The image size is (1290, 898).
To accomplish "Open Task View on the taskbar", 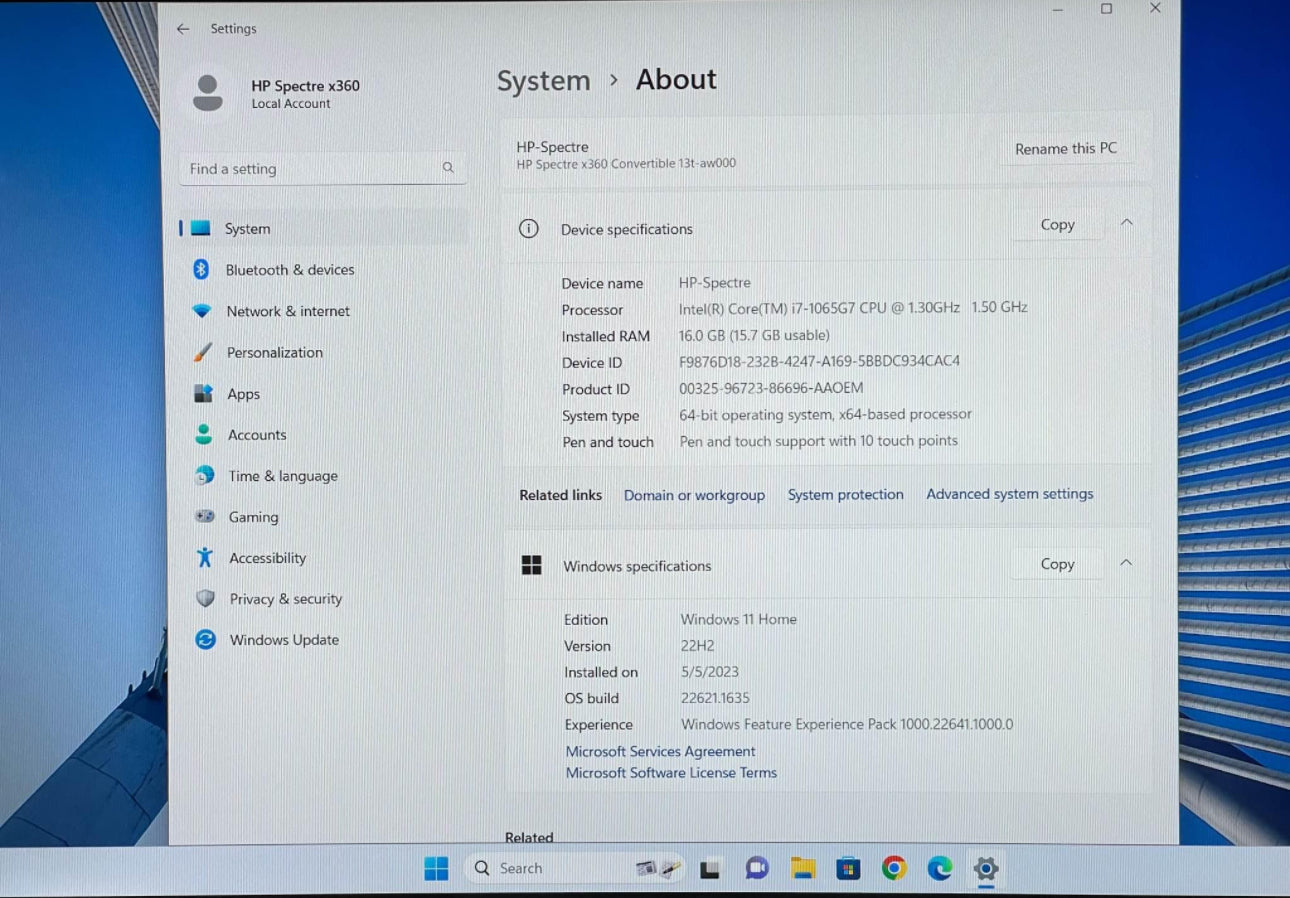I will [710, 869].
